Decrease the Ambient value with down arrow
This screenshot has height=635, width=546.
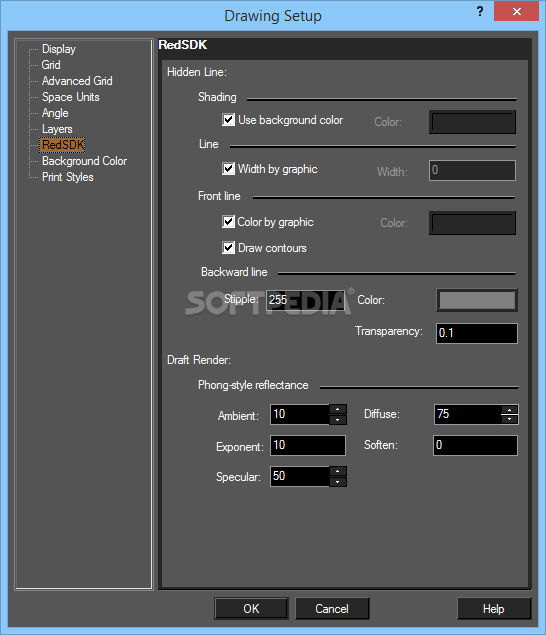click(338, 420)
